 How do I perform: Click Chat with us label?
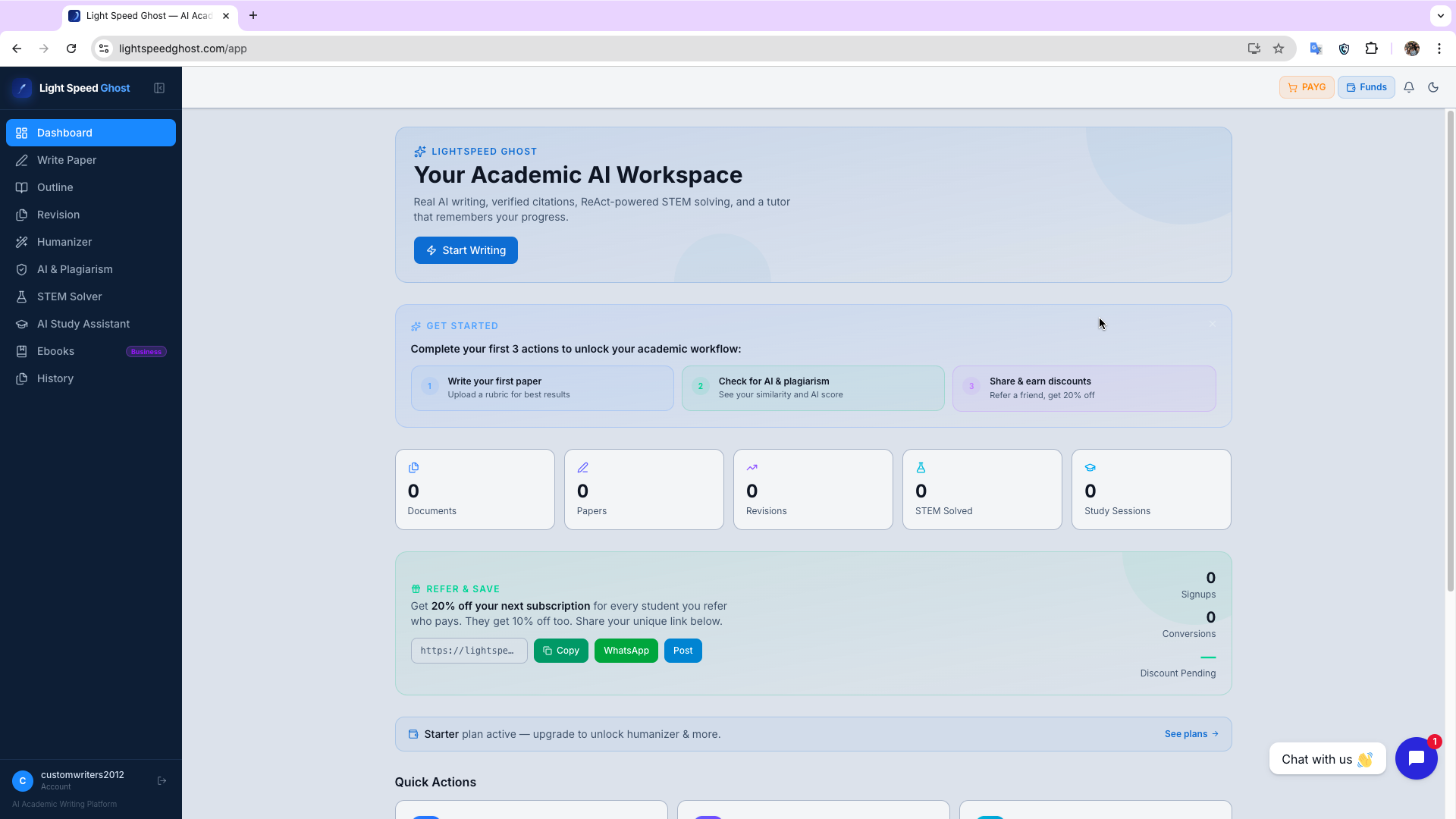(1327, 759)
